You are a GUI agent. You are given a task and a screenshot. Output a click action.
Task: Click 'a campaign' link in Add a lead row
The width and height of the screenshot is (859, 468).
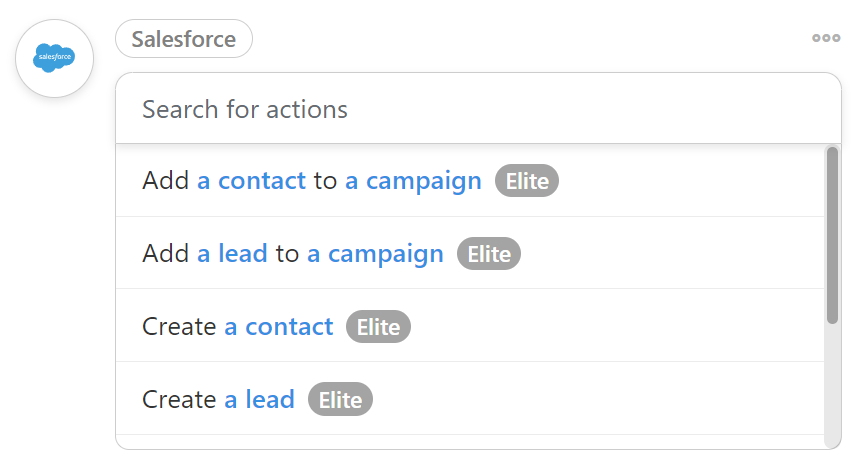pos(375,254)
